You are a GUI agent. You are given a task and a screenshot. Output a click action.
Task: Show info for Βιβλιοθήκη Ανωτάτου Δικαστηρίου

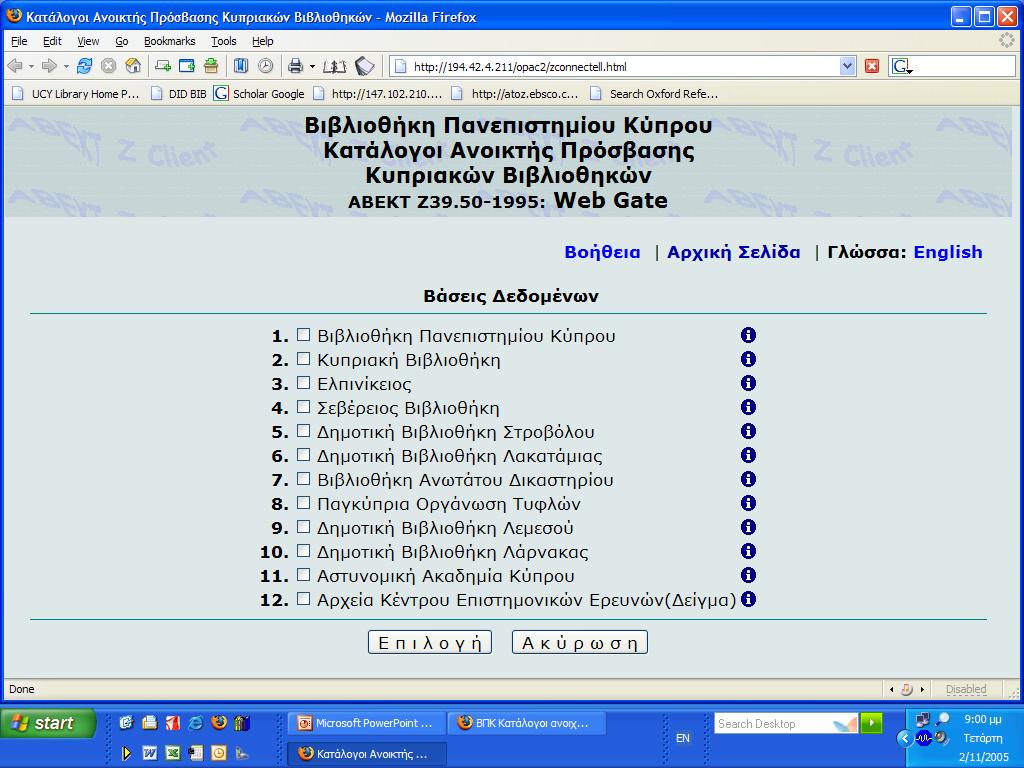coord(748,479)
